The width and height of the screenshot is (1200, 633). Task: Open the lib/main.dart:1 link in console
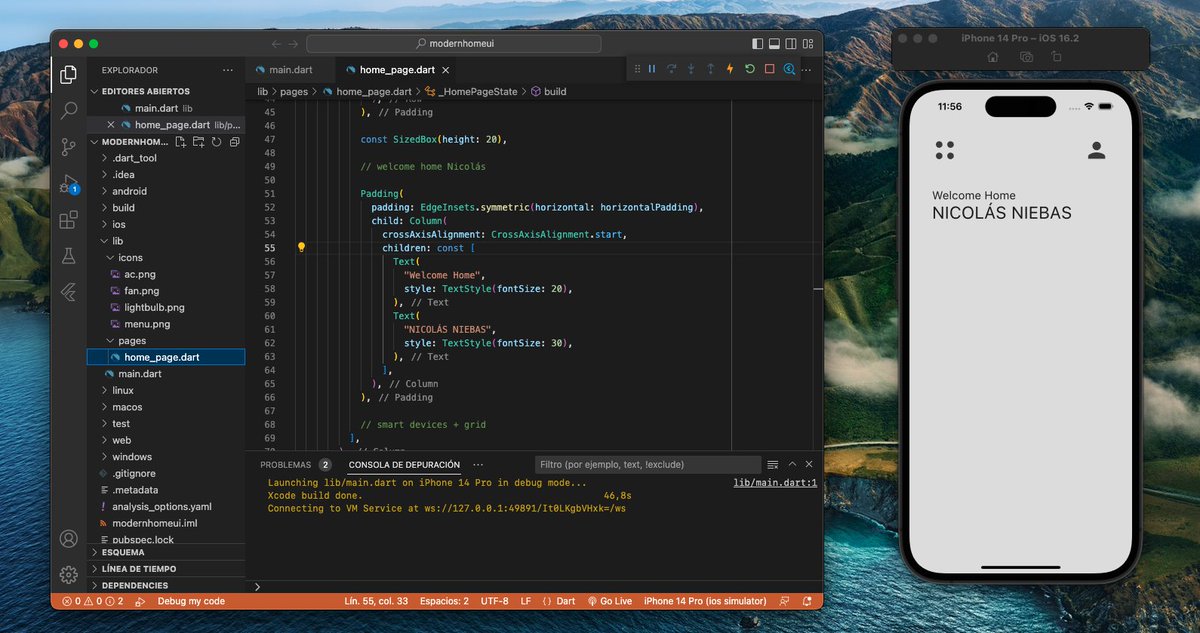tap(775, 483)
